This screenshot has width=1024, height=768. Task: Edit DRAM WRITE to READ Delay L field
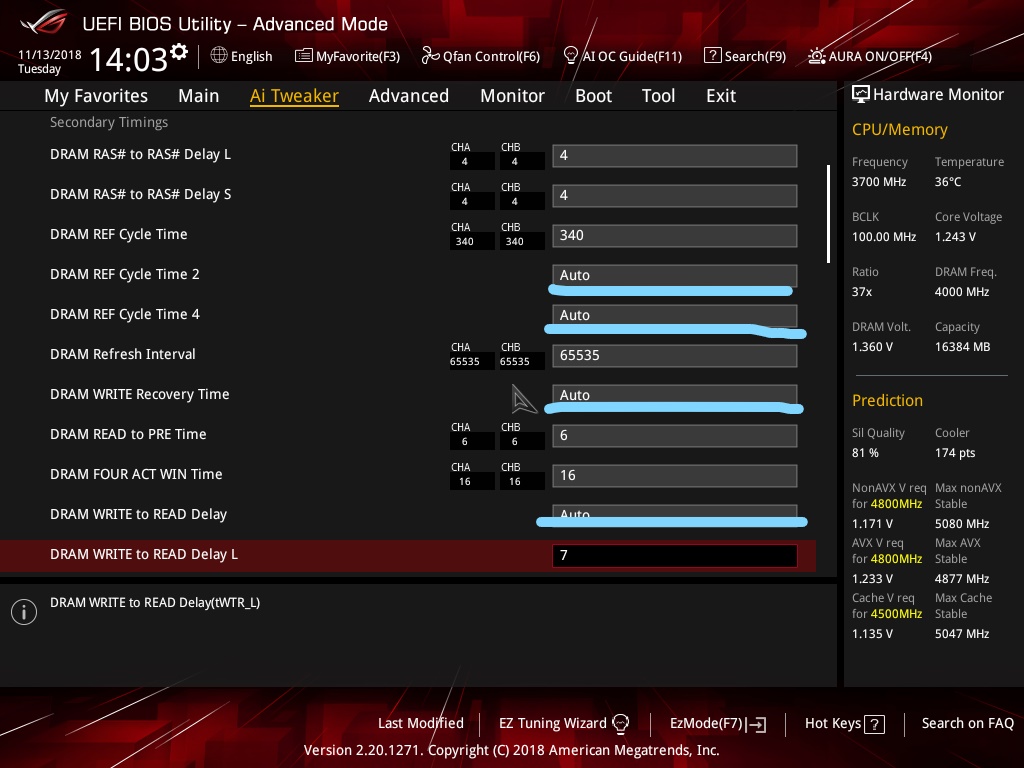[x=675, y=555]
